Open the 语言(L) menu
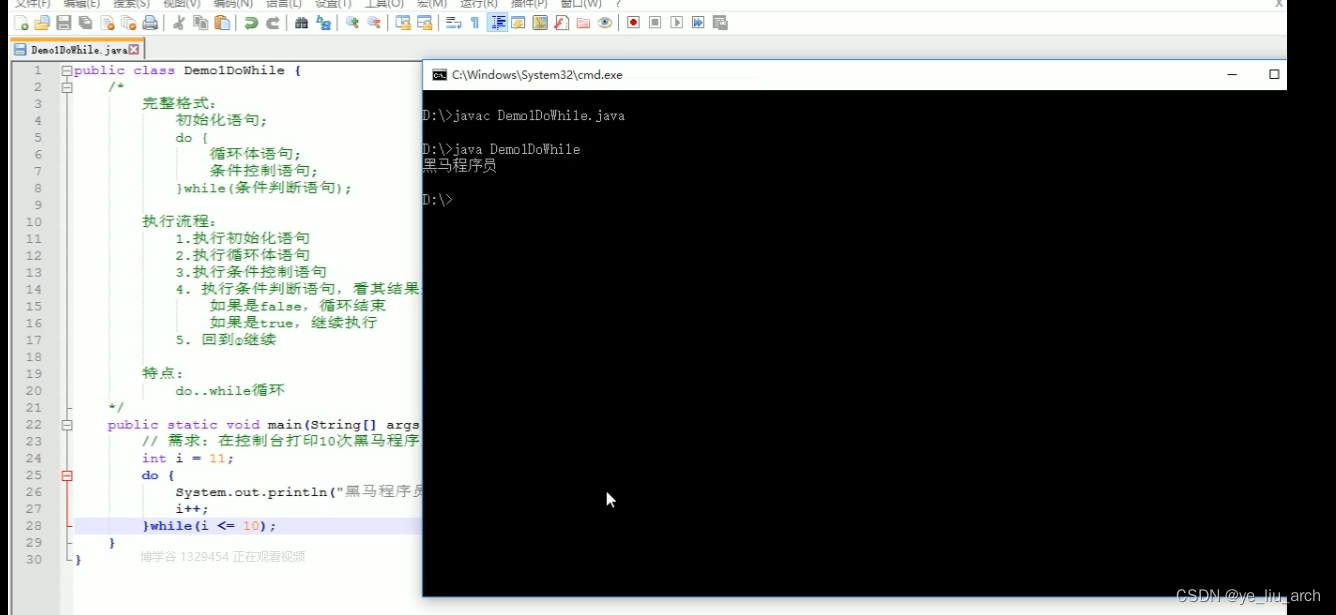This screenshot has width=1336, height=615. click(x=283, y=4)
